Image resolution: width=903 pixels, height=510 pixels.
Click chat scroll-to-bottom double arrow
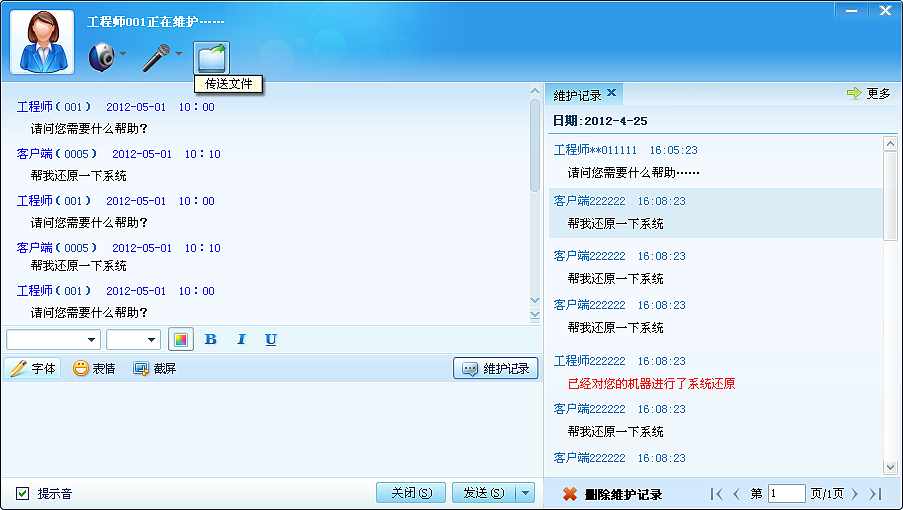(534, 315)
